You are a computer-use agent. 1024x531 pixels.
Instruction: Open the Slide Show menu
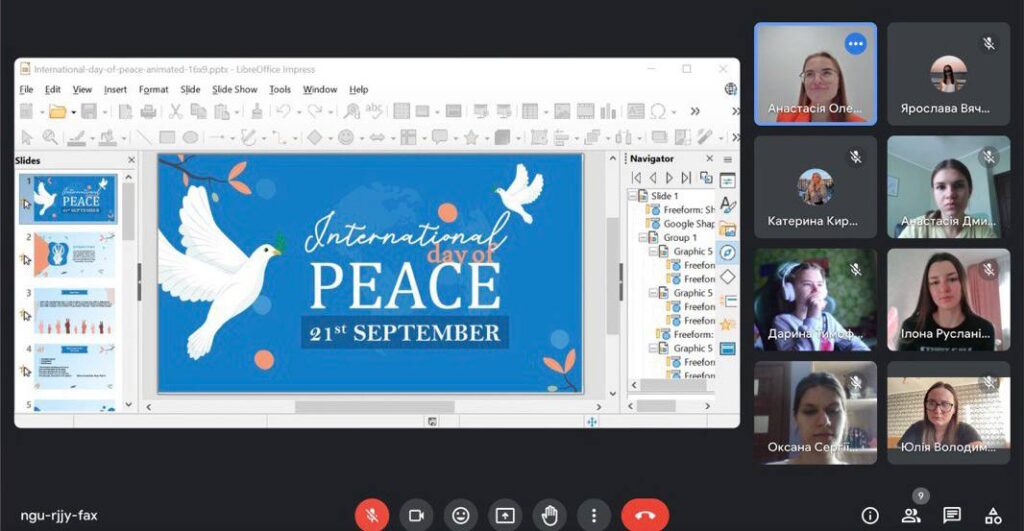(235, 89)
